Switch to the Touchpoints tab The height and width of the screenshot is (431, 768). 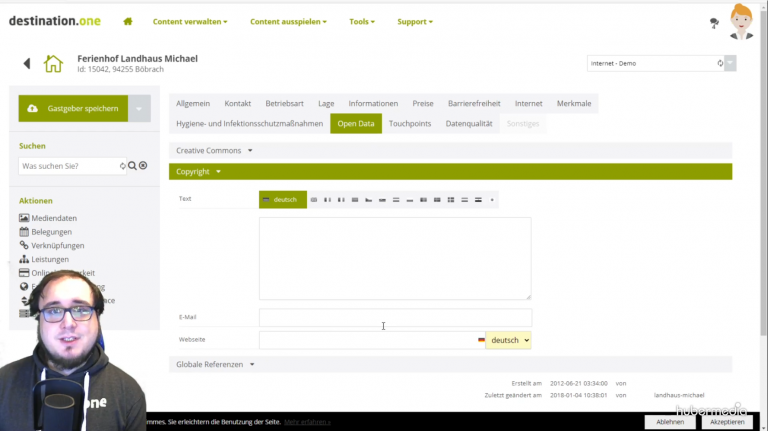point(410,123)
